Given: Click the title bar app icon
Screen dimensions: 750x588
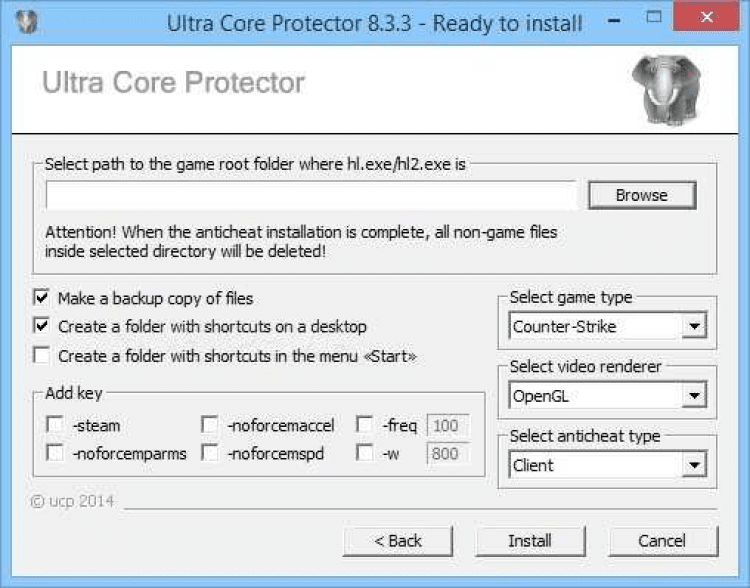Looking at the screenshot, I should [x=23, y=21].
